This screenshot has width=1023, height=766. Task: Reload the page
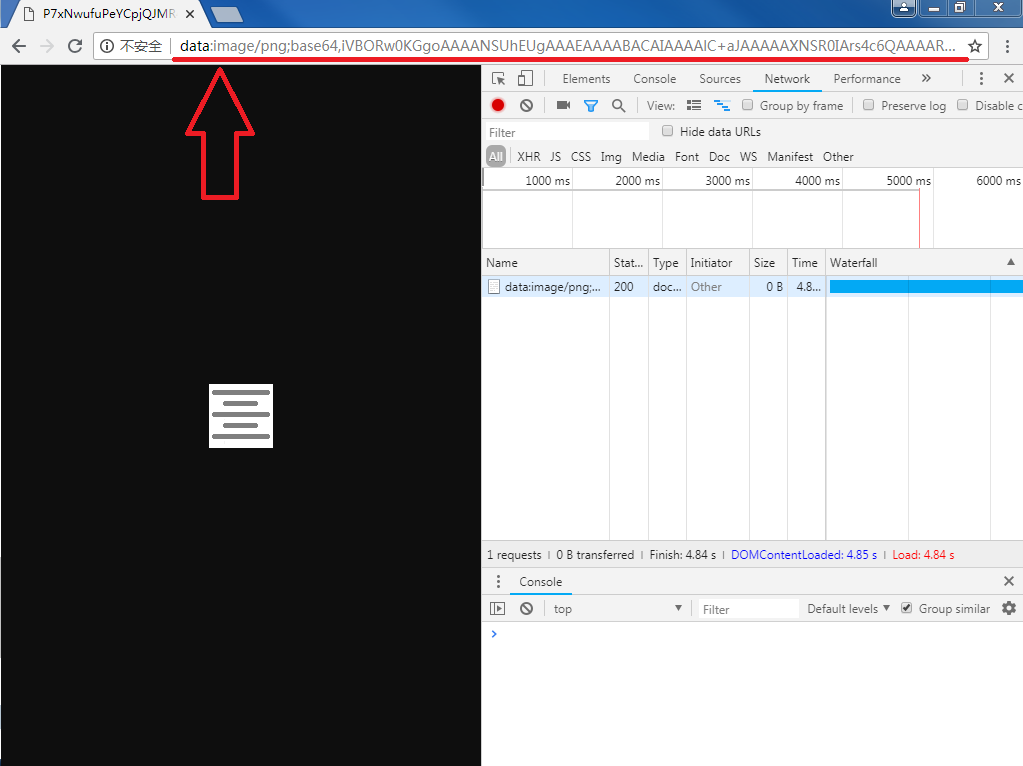(75, 46)
